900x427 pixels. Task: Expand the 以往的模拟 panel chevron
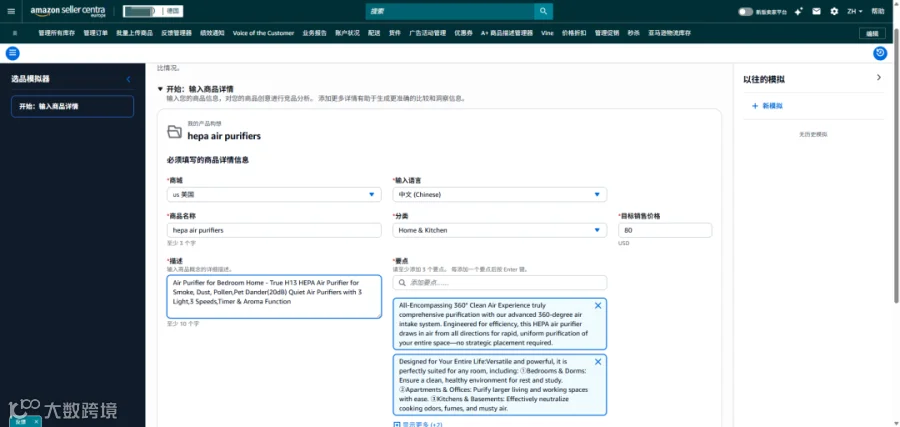(879, 77)
